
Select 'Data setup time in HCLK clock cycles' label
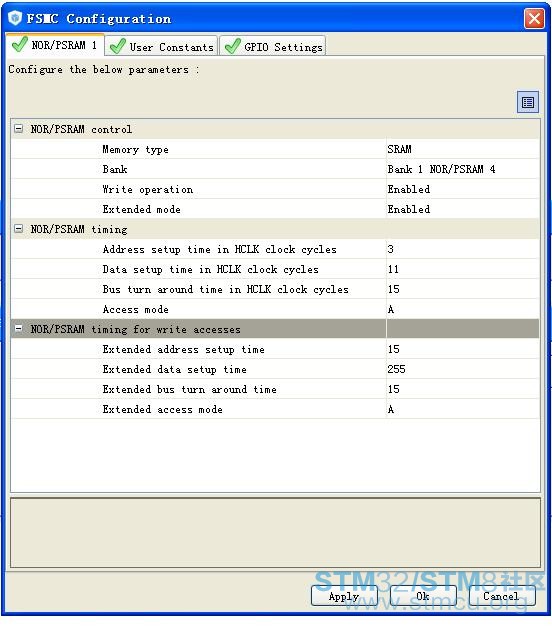click(210, 270)
